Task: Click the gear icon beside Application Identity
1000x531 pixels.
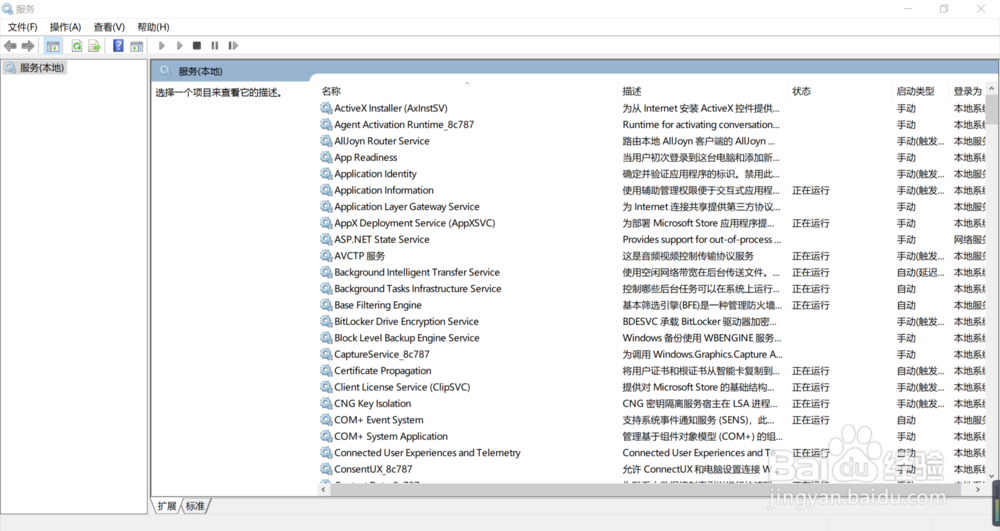Action: (x=326, y=174)
